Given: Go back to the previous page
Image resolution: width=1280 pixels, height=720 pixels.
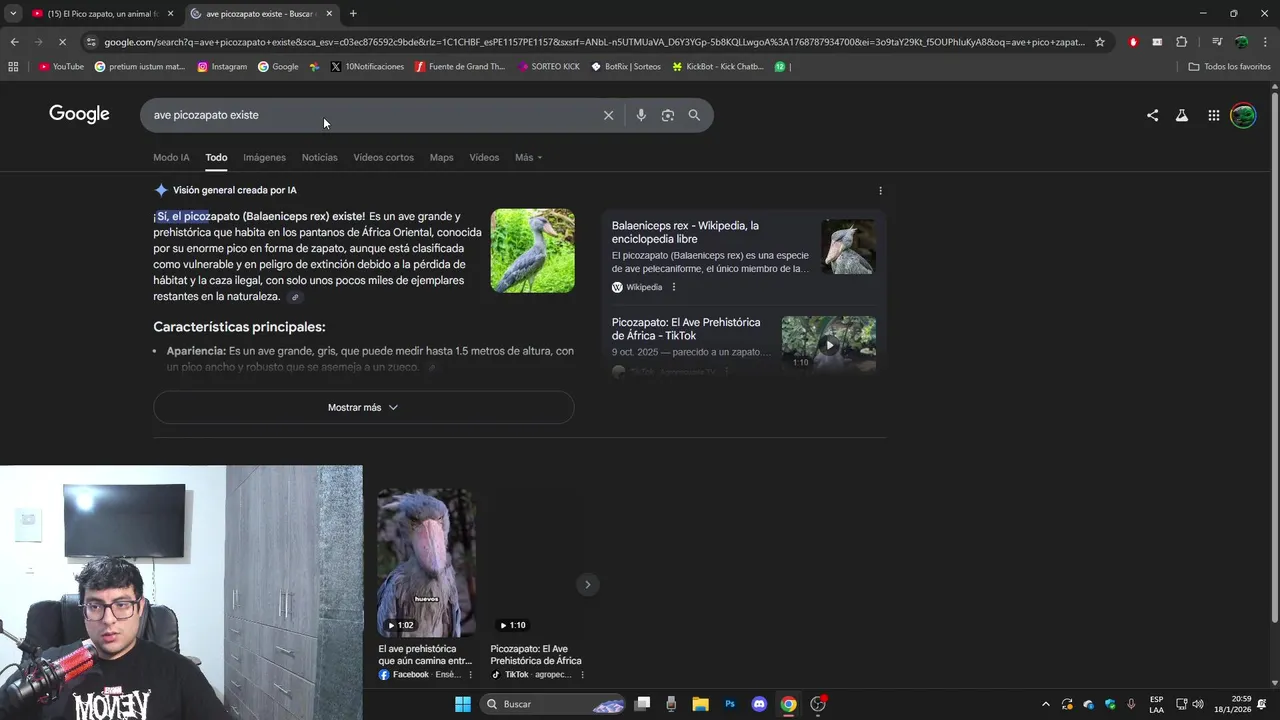Looking at the screenshot, I should coord(14,42).
